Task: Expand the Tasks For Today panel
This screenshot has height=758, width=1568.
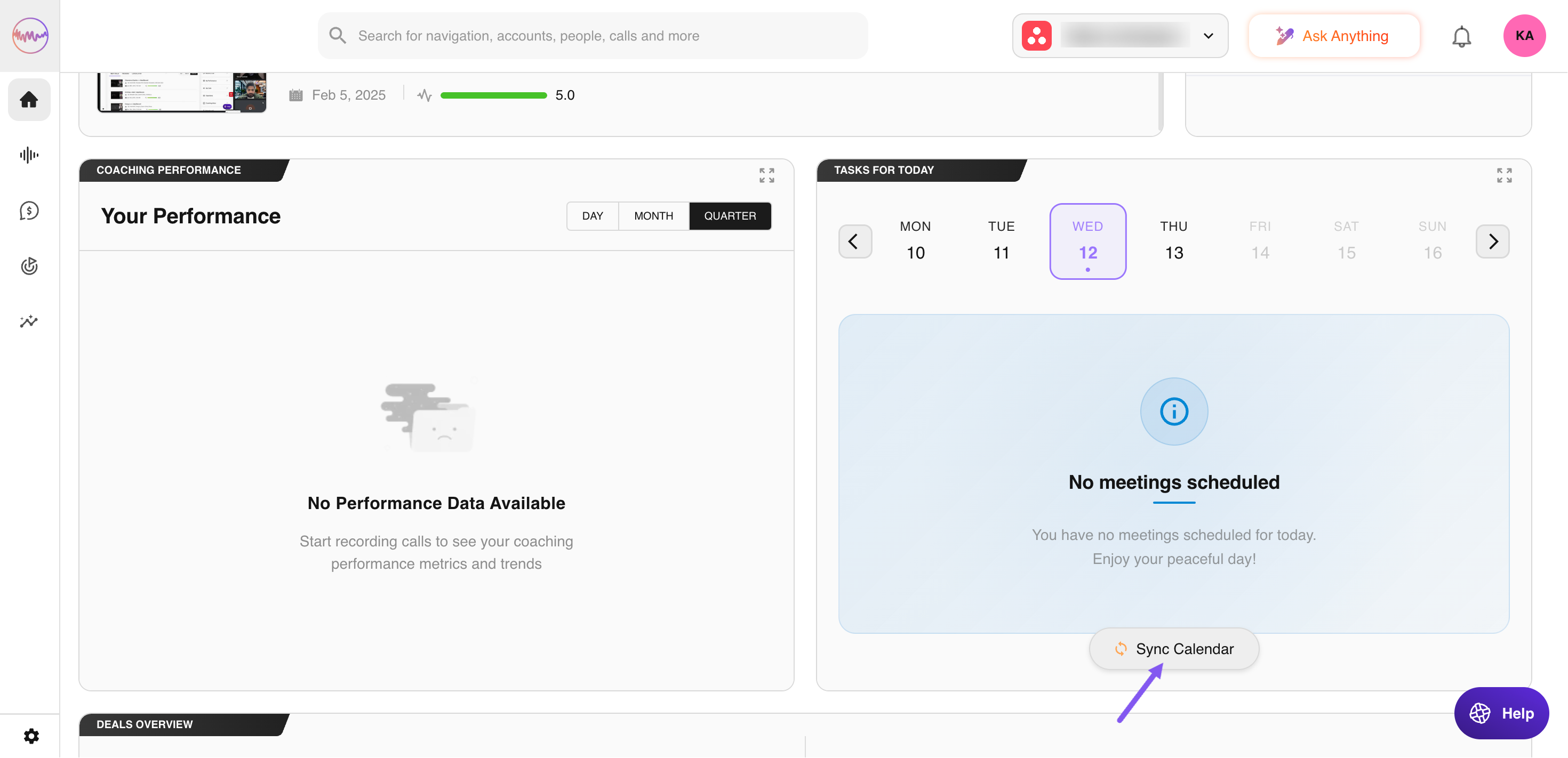Action: click(x=1503, y=175)
